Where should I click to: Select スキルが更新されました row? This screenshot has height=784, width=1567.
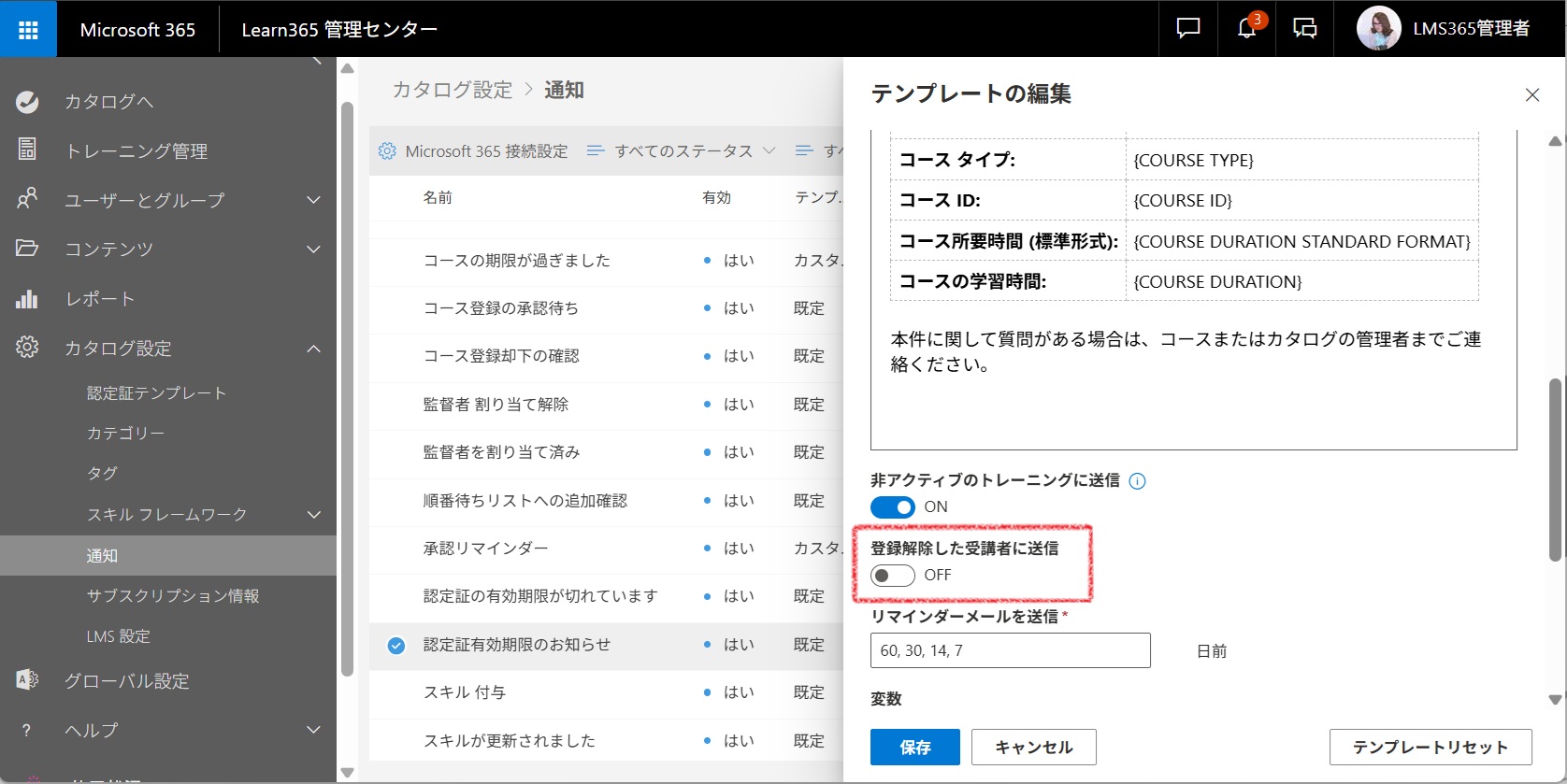pos(606,741)
